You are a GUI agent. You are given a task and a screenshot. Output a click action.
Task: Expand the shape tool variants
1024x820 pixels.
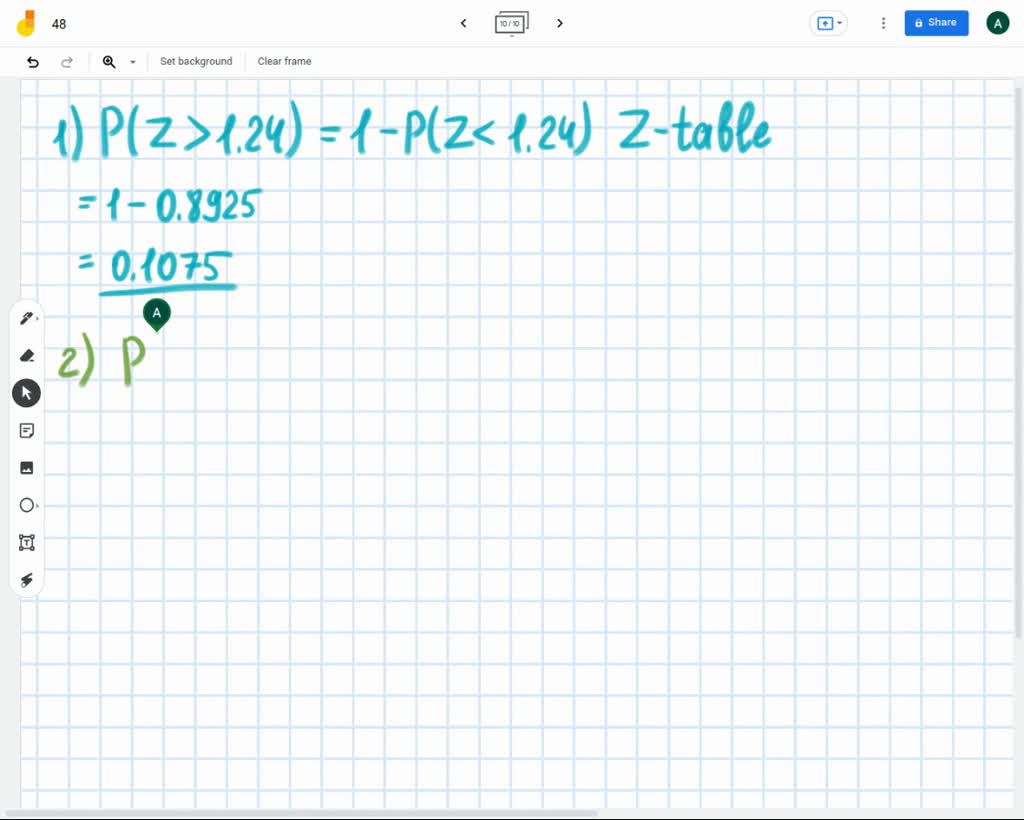(37, 505)
